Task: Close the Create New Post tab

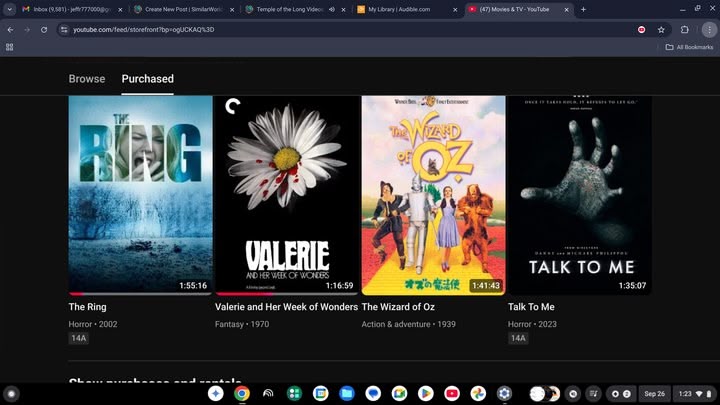Action: 232,10
